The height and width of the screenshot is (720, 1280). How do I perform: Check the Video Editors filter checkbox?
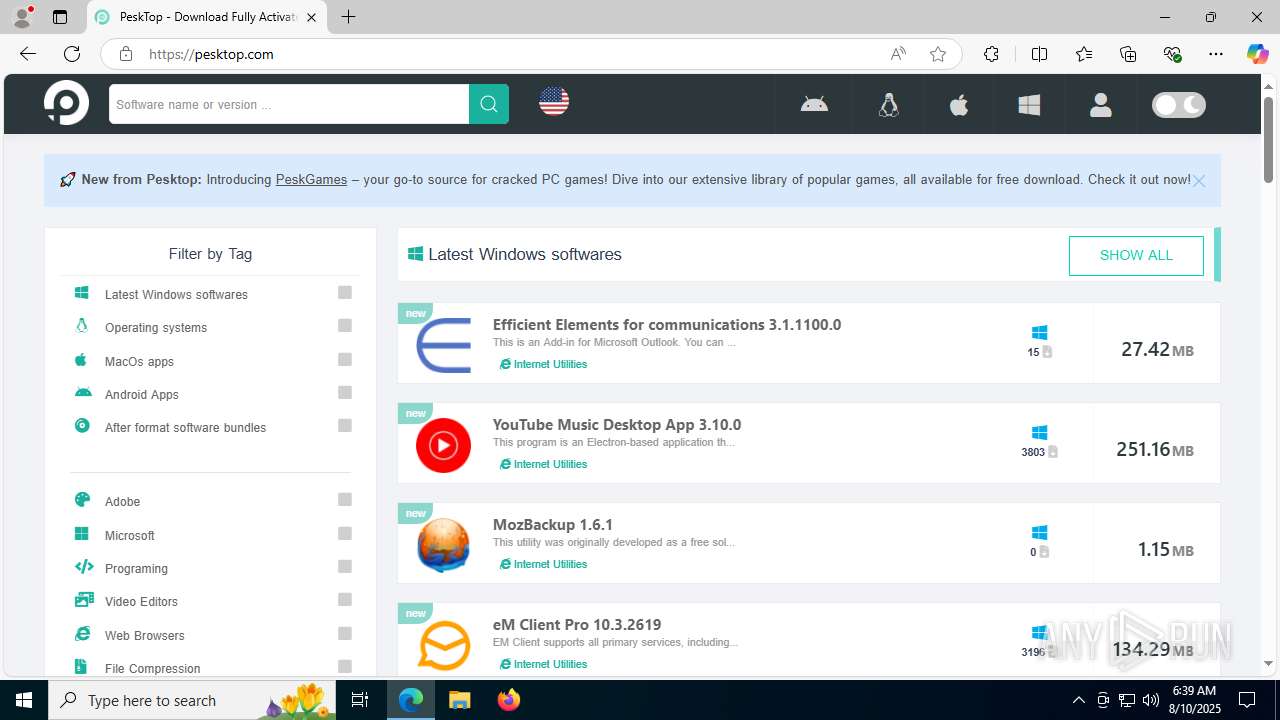click(x=345, y=600)
